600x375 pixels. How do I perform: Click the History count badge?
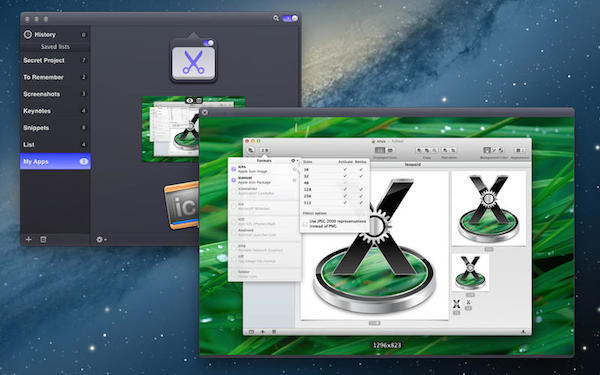click(x=83, y=35)
